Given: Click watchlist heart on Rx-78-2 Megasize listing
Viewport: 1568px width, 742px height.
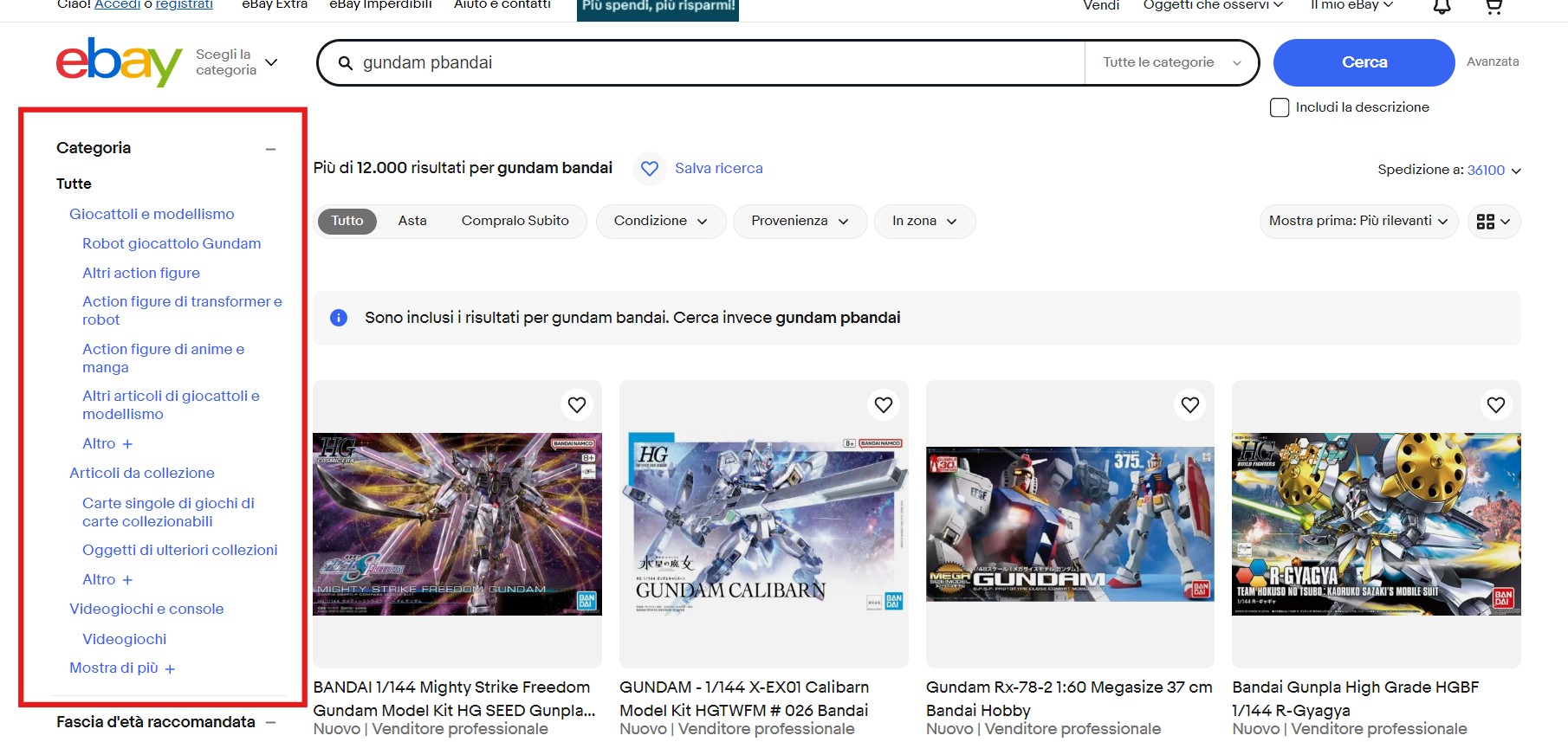Looking at the screenshot, I should (x=1189, y=404).
